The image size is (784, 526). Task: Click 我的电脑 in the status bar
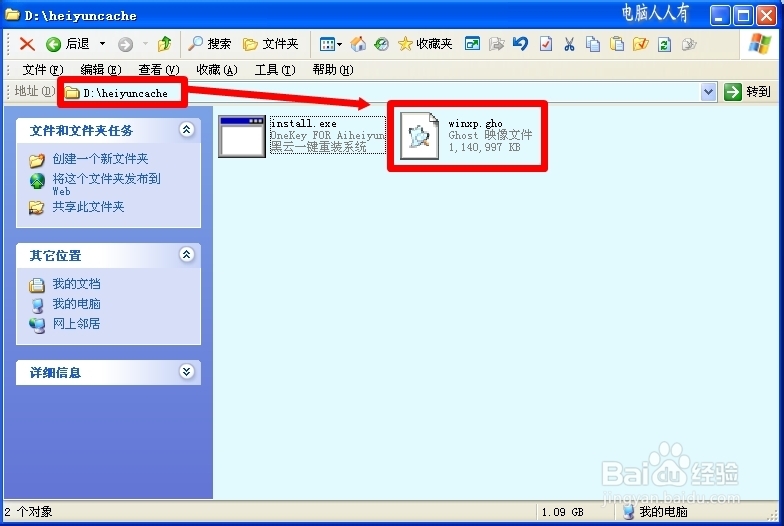[x=656, y=512]
